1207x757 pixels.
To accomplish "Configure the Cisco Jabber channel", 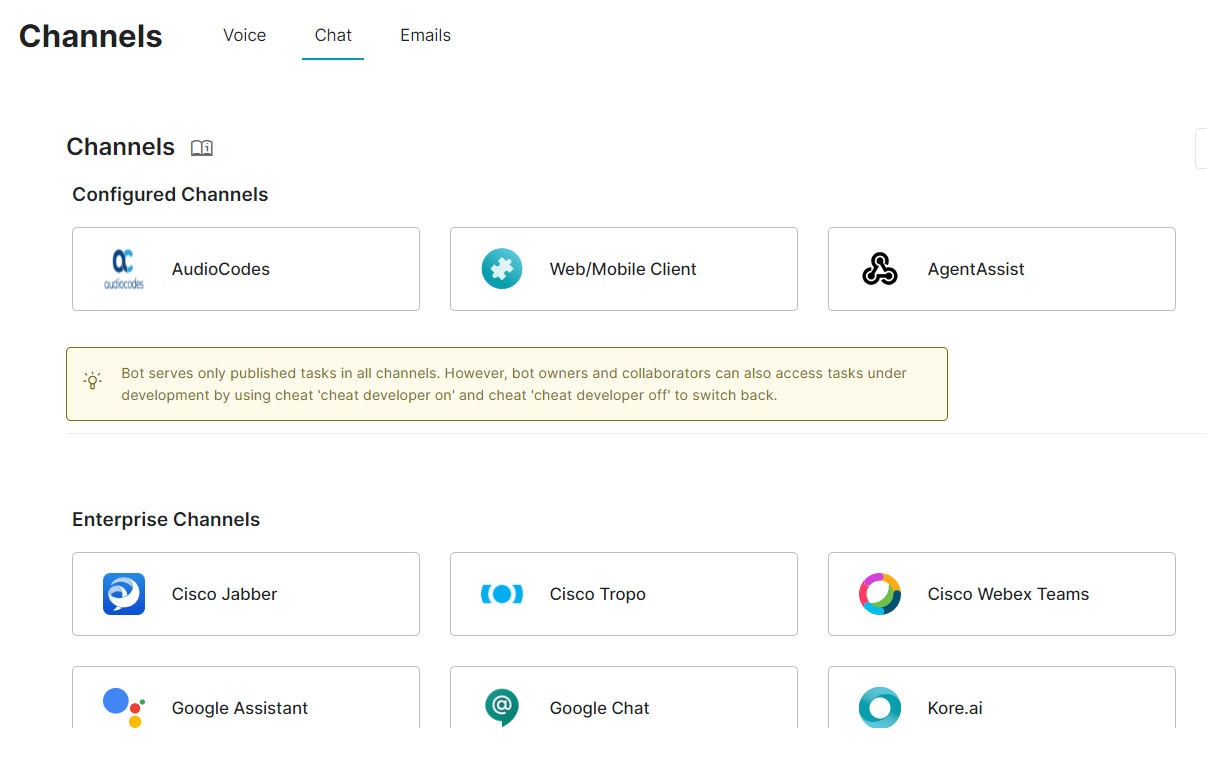I will (x=246, y=594).
